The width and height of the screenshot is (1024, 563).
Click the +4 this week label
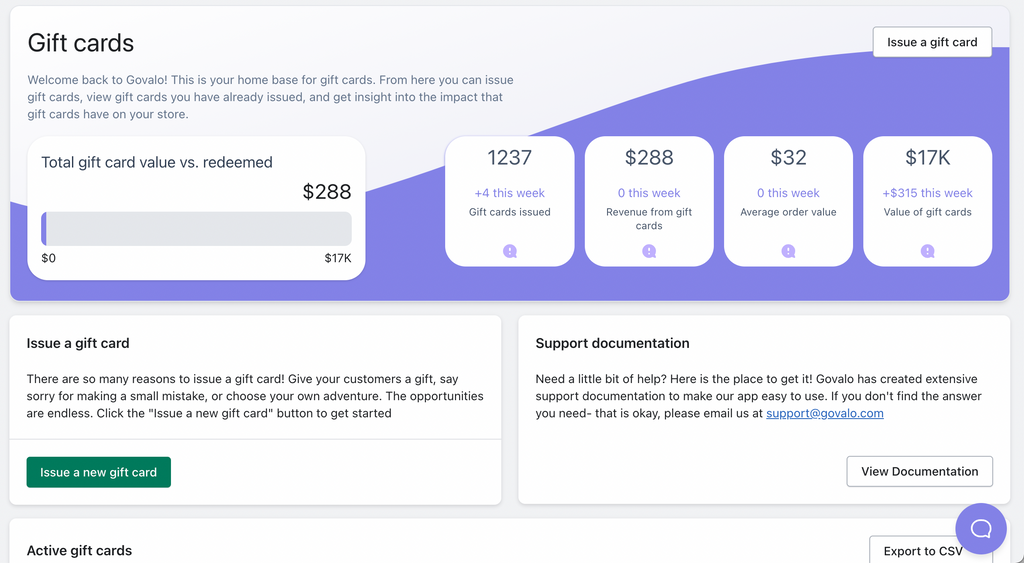[x=510, y=193]
